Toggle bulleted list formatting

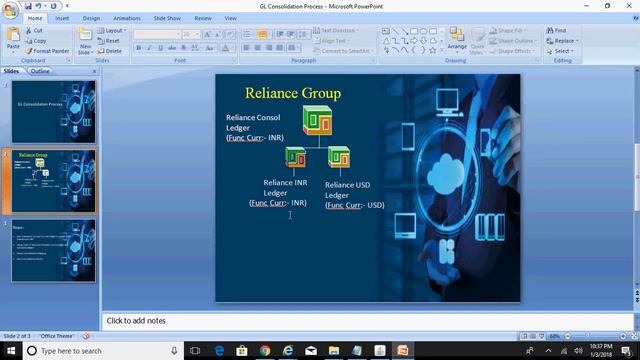[x=247, y=35]
